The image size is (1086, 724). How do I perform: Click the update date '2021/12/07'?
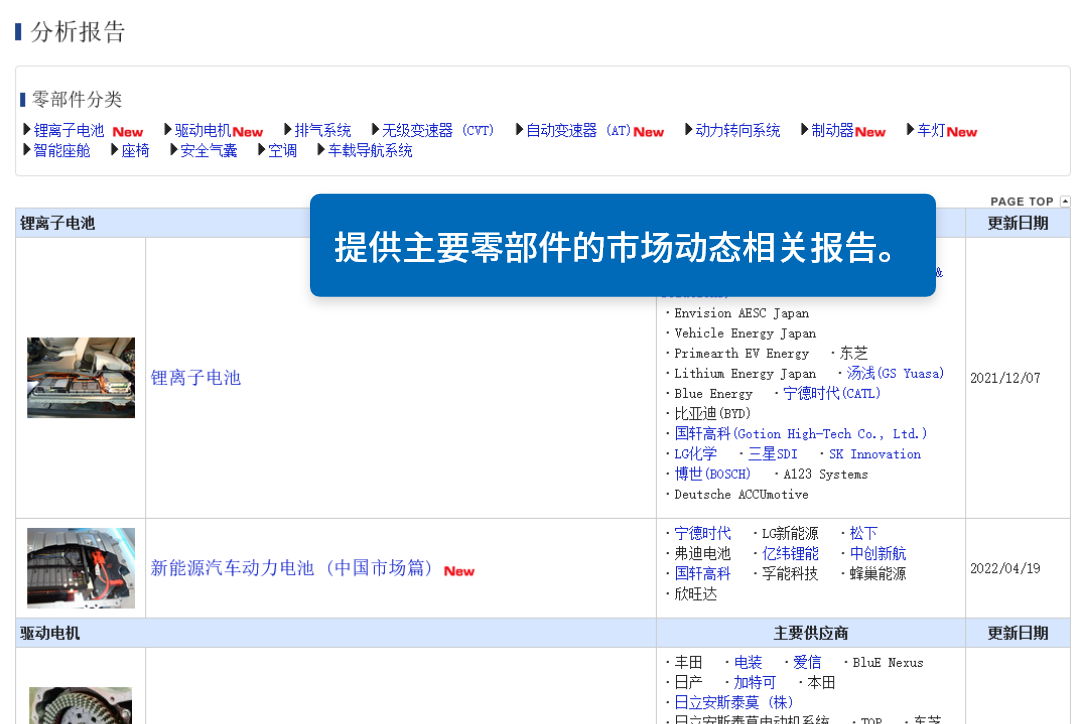(x=1005, y=378)
